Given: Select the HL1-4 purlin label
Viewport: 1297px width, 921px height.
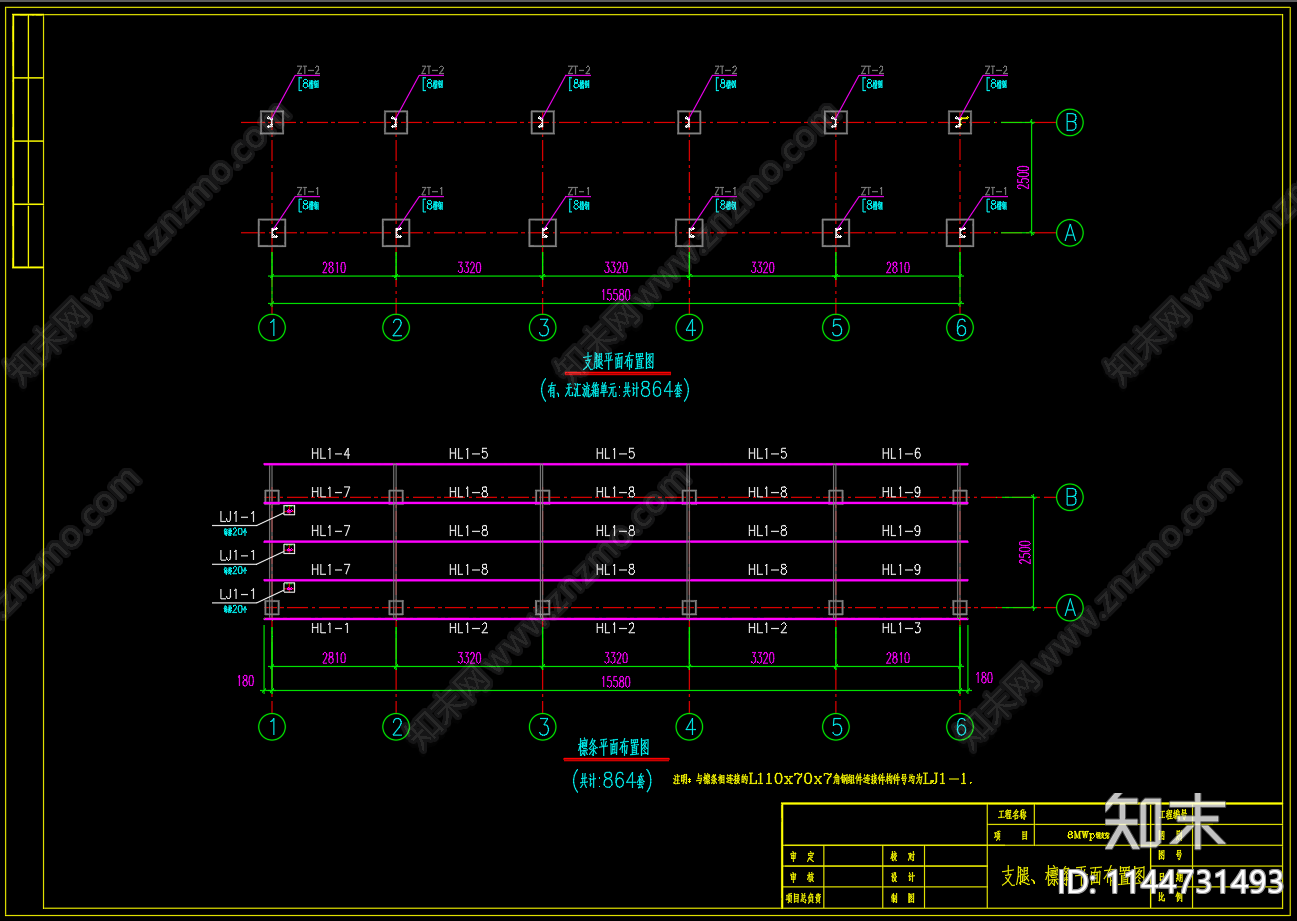Looking at the screenshot, I should tap(330, 454).
